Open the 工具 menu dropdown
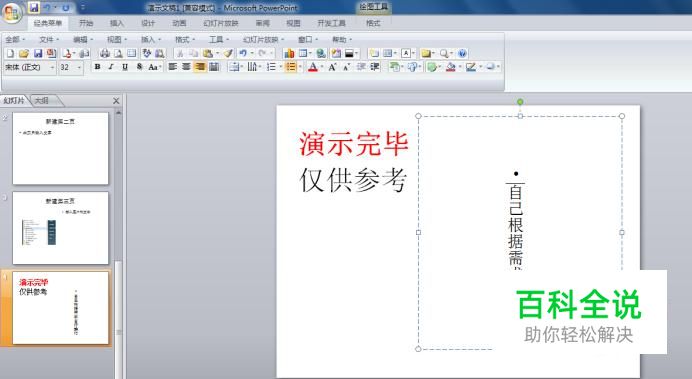 218,40
